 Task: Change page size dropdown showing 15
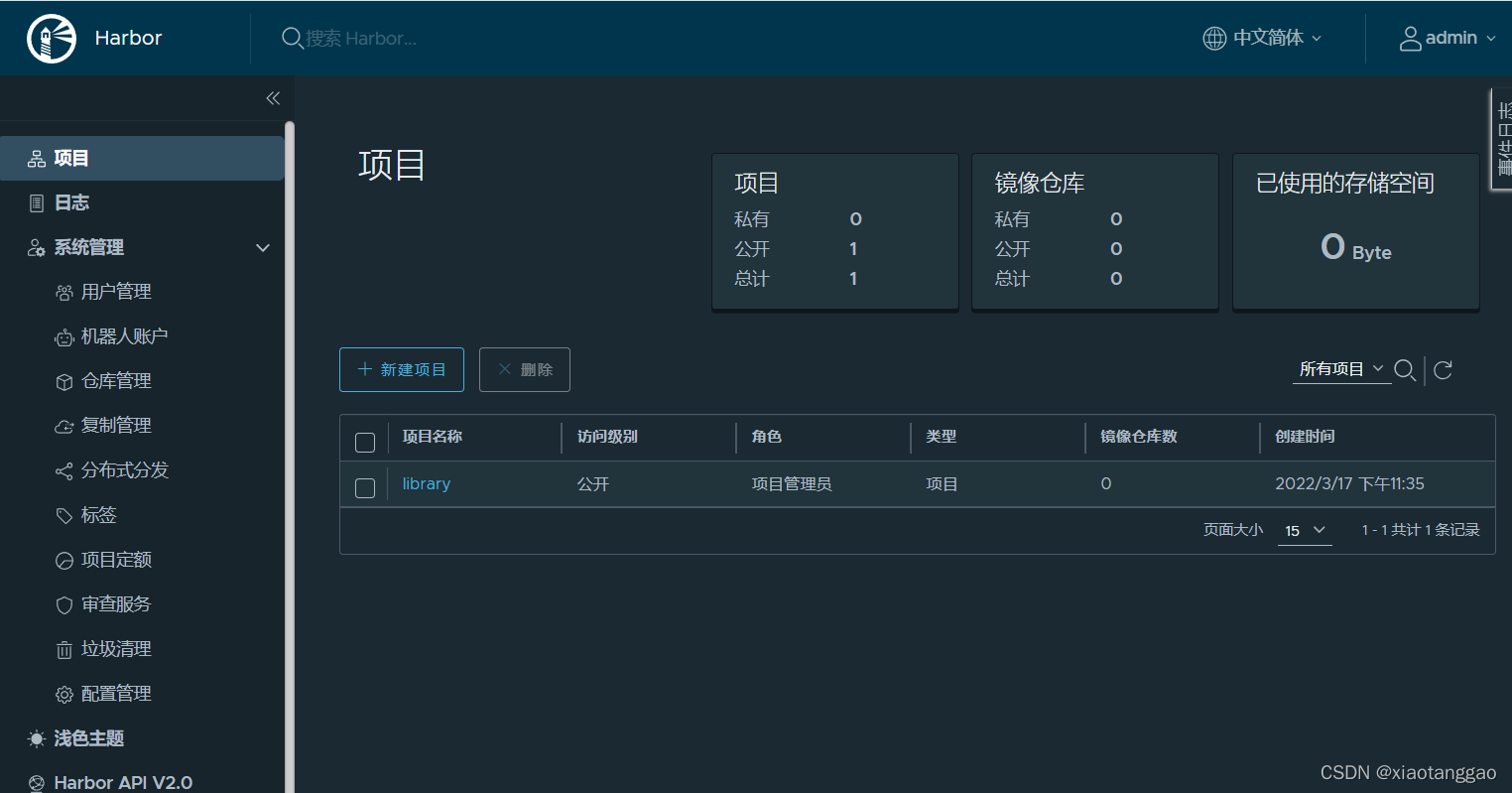pos(1305,531)
